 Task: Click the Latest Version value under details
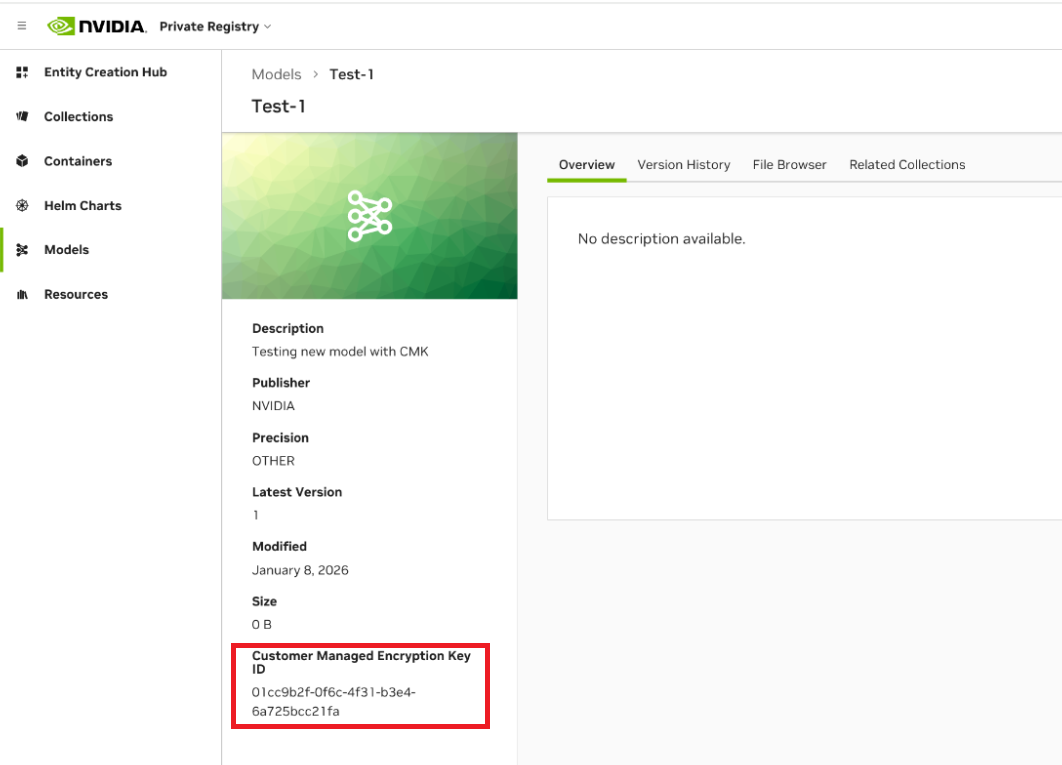(254, 514)
